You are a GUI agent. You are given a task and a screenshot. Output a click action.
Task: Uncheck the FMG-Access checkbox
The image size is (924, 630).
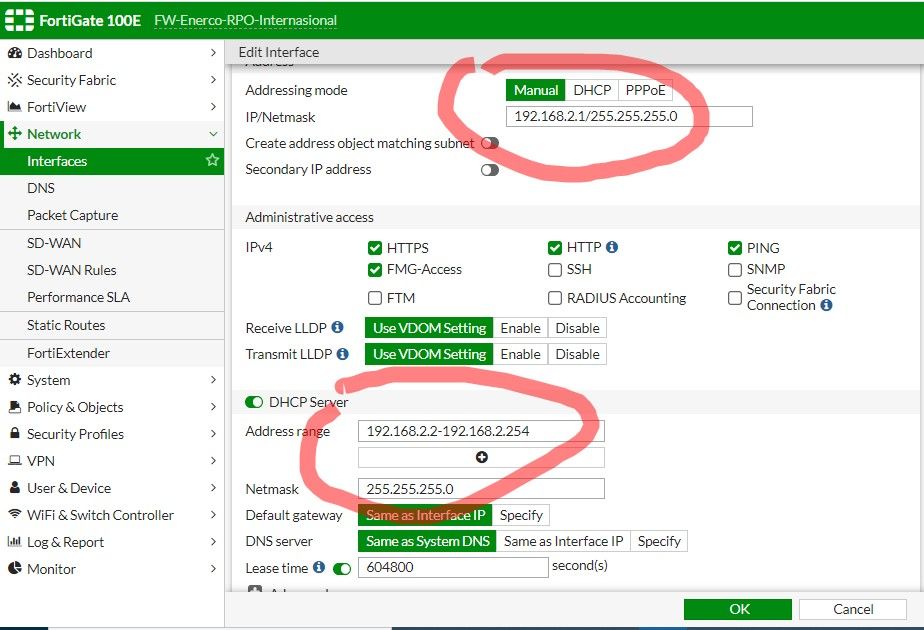pyautogui.click(x=375, y=270)
